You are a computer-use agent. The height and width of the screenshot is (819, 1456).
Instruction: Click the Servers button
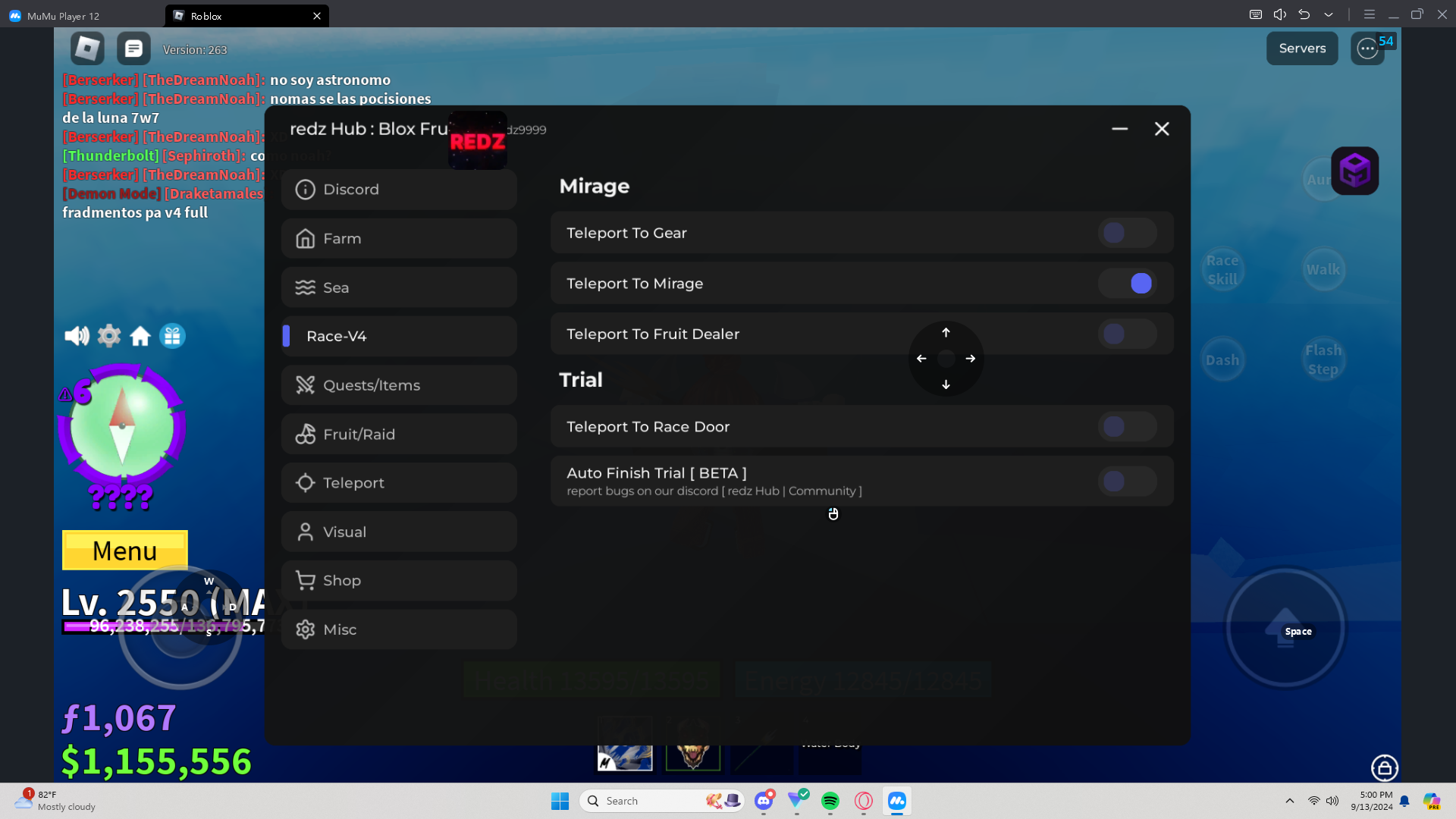click(x=1302, y=49)
